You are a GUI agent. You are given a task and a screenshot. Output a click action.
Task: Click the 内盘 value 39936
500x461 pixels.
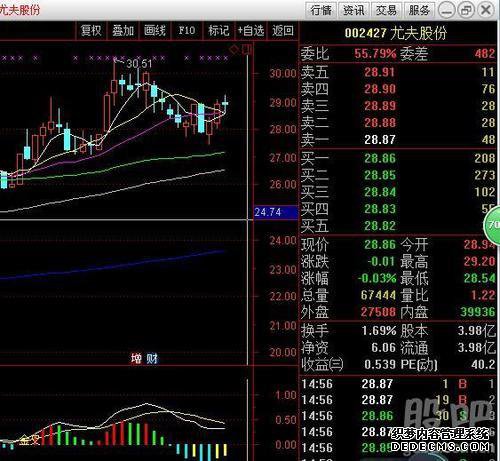click(x=477, y=312)
